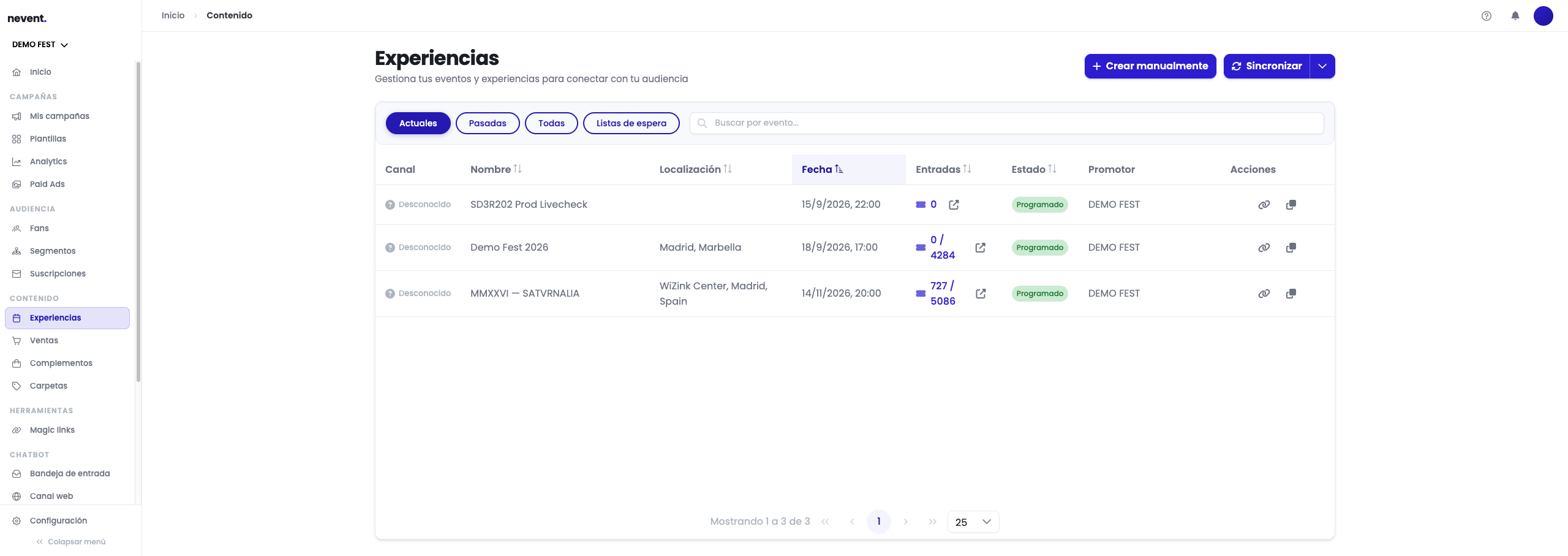Copy link for MMXXVI — SATVRNALIA row
The width and height of the screenshot is (1568, 556).
point(1264,294)
